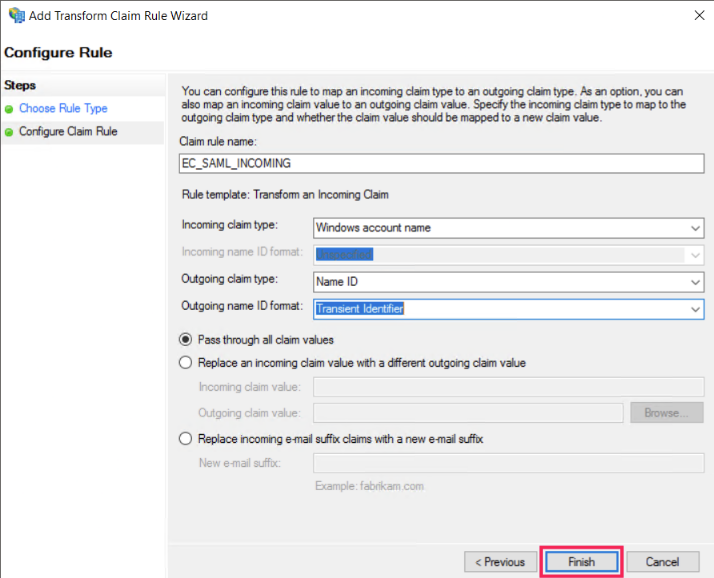Go to the Choose Rule Type step

(x=63, y=108)
